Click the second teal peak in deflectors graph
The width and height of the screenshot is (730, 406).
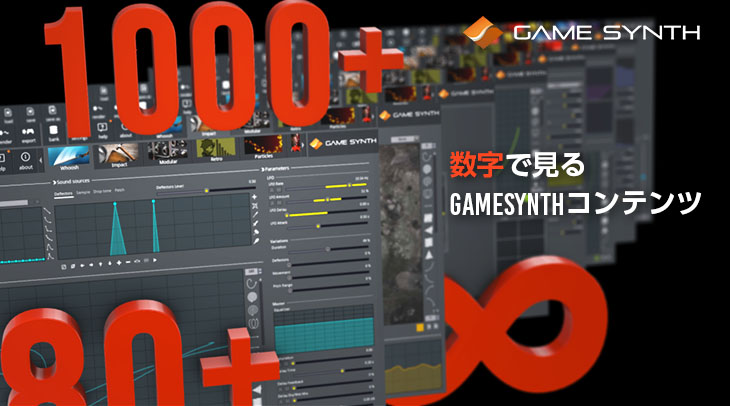coord(154,226)
